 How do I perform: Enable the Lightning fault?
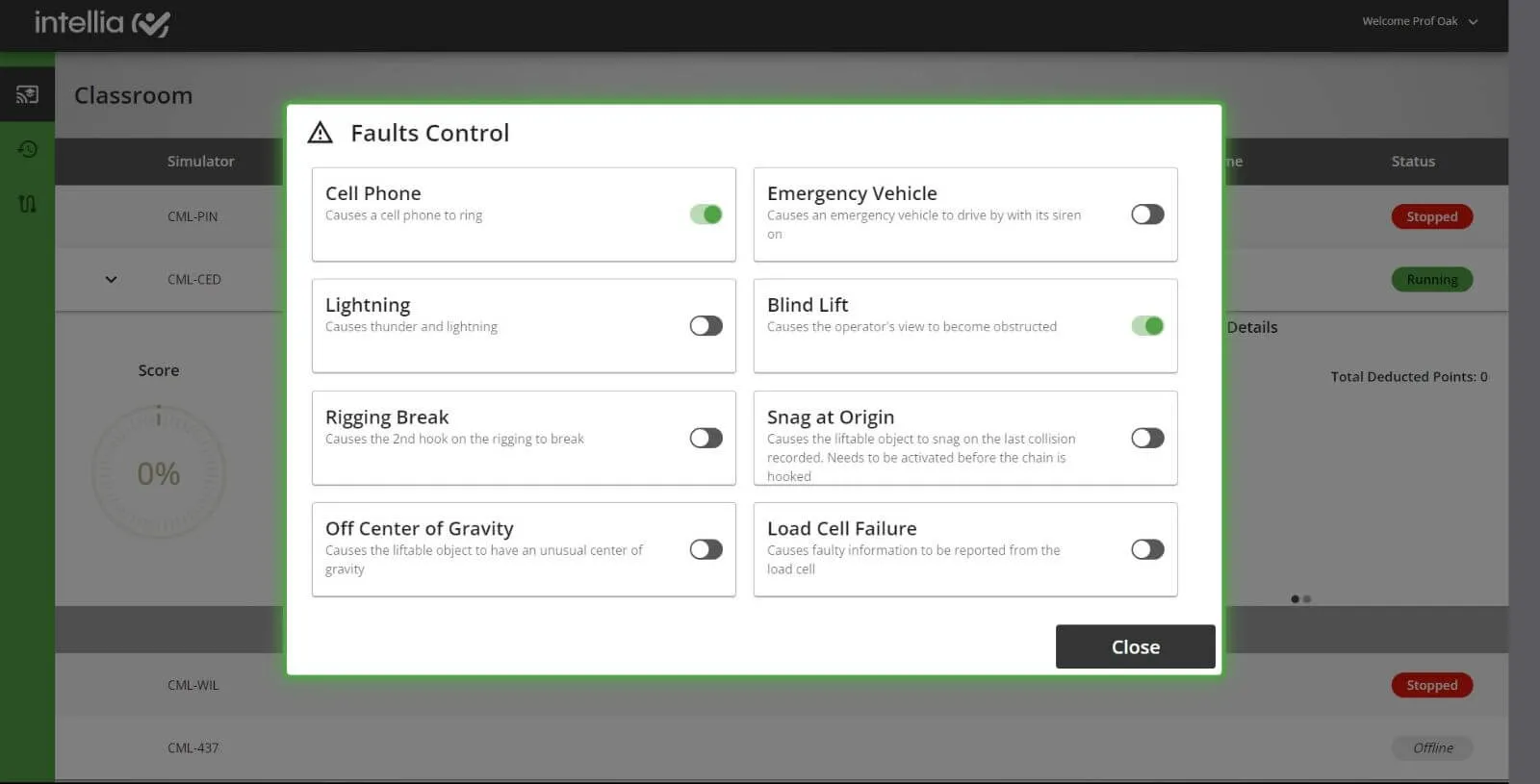tap(706, 326)
